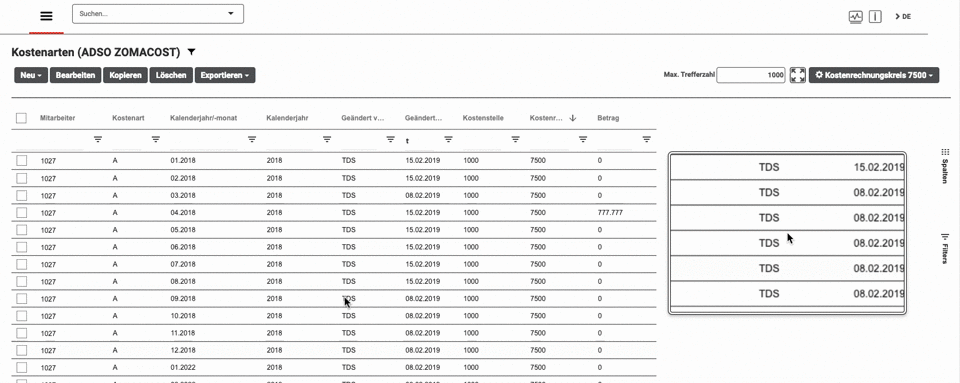Check the row checkbox for 12.2018

point(22,350)
